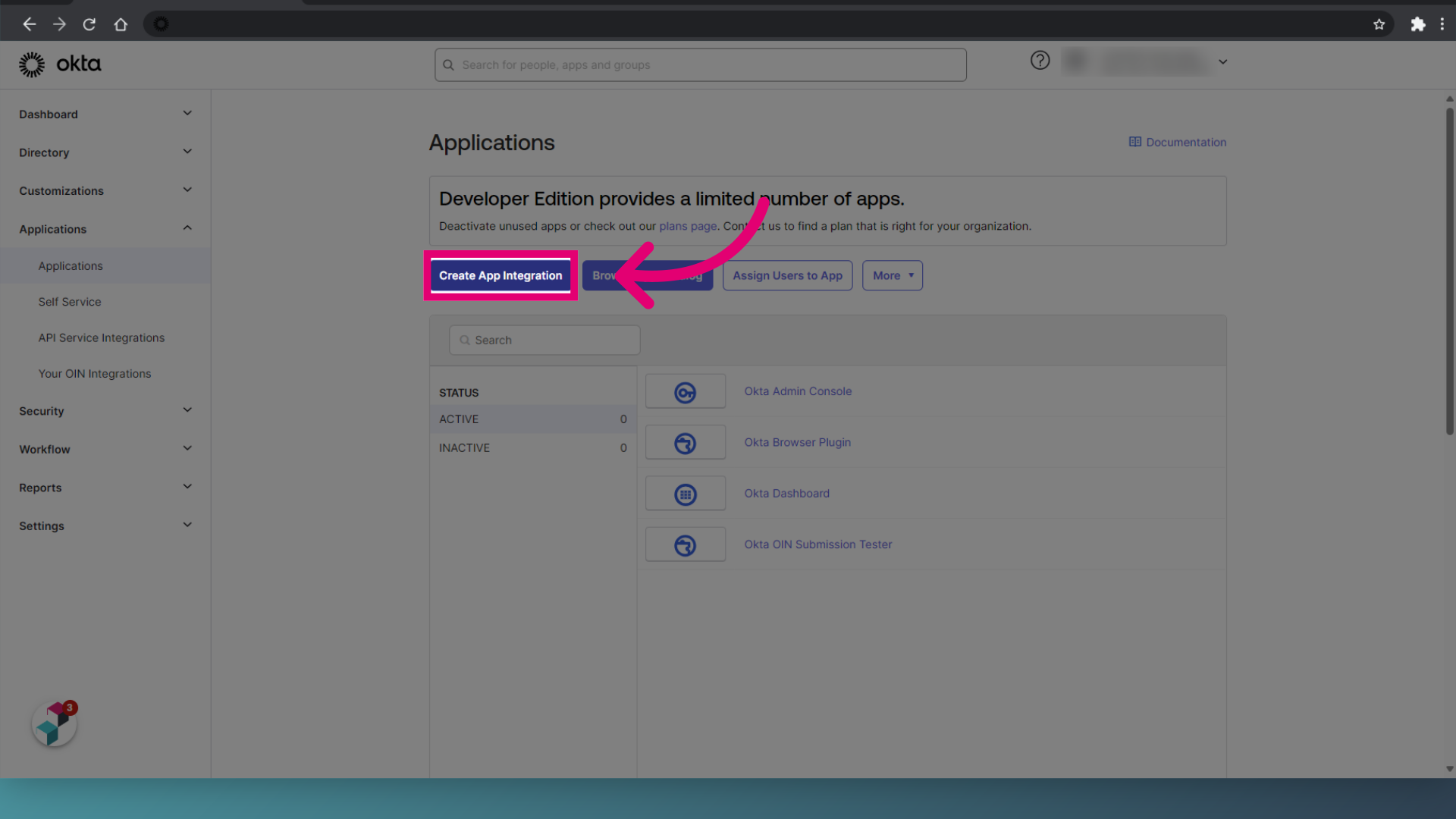Open browser extensions puzzle icon
The image size is (1456, 819).
1417,24
